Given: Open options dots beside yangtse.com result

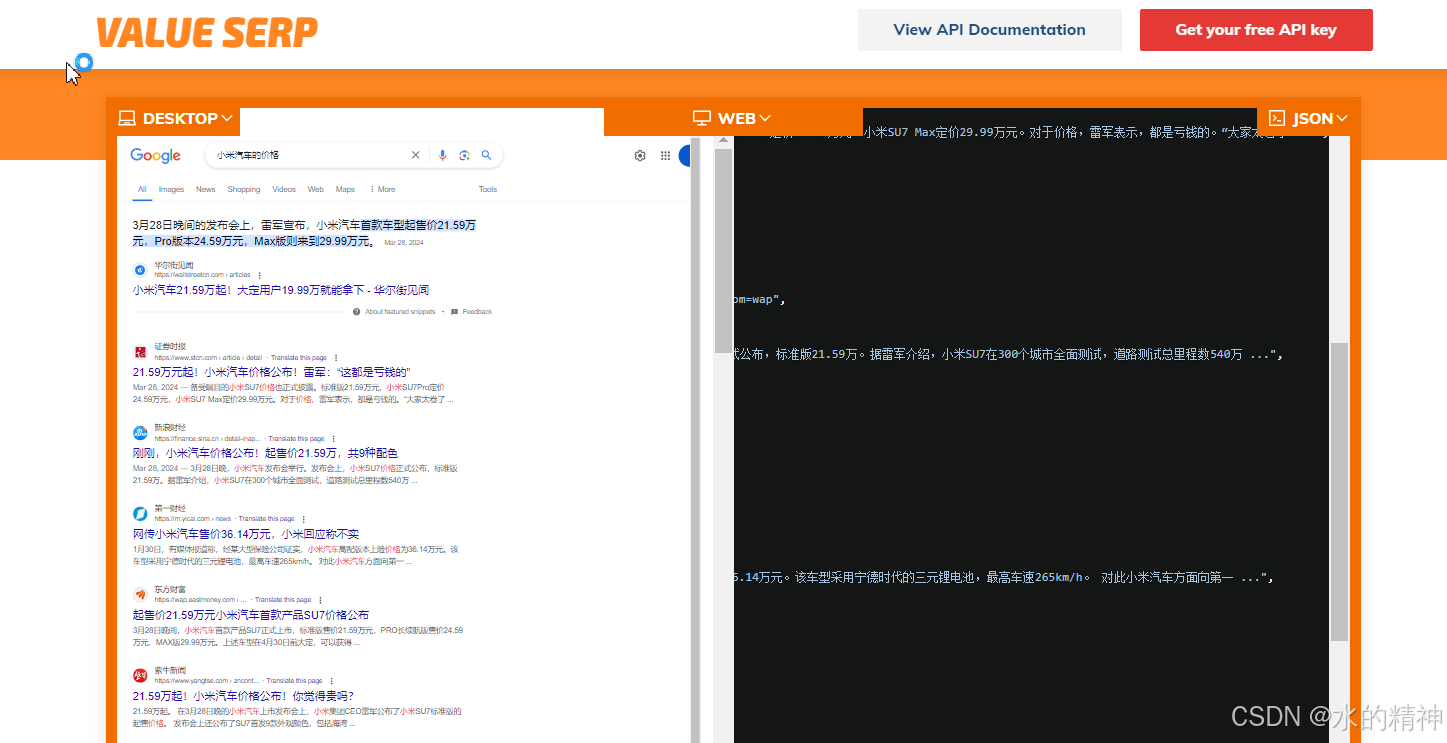Looking at the screenshot, I should tap(331, 681).
